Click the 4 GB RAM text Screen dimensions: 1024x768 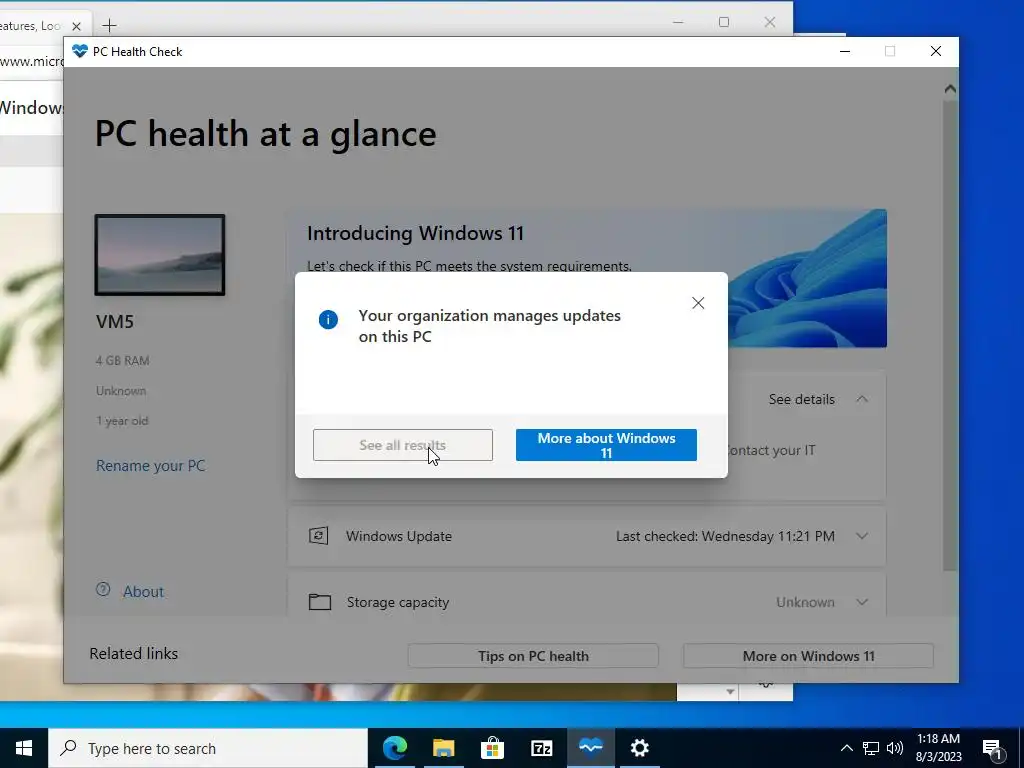click(123, 360)
